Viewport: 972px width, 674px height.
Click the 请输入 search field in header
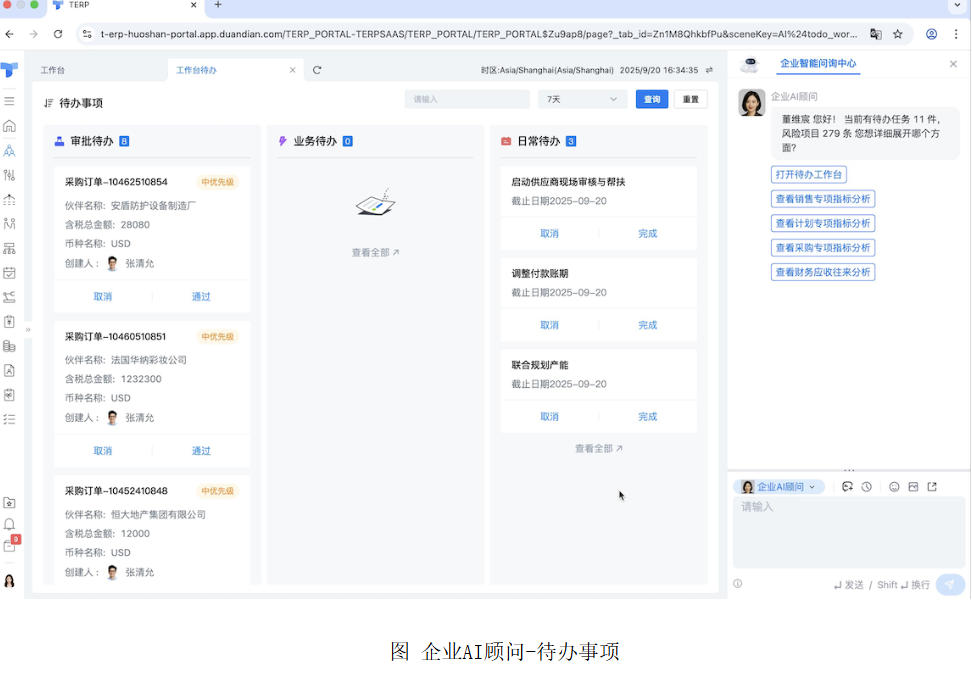pos(467,100)
